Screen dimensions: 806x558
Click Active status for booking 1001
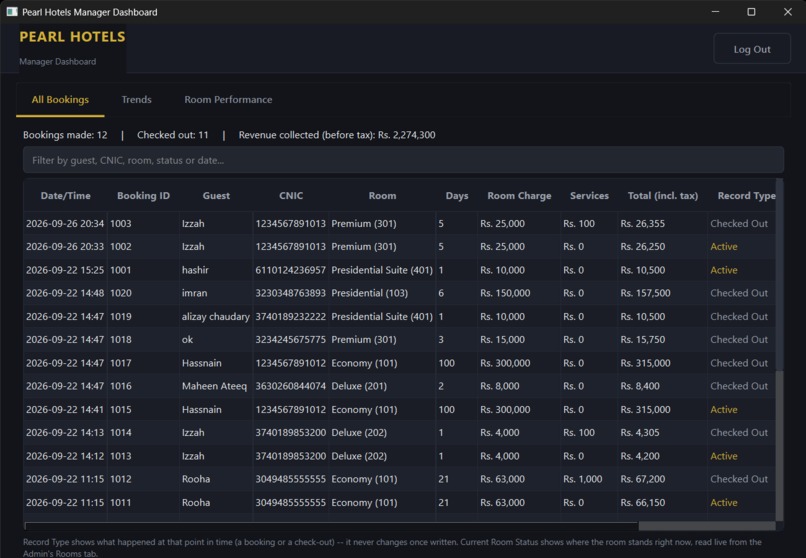tap(724, 270)
